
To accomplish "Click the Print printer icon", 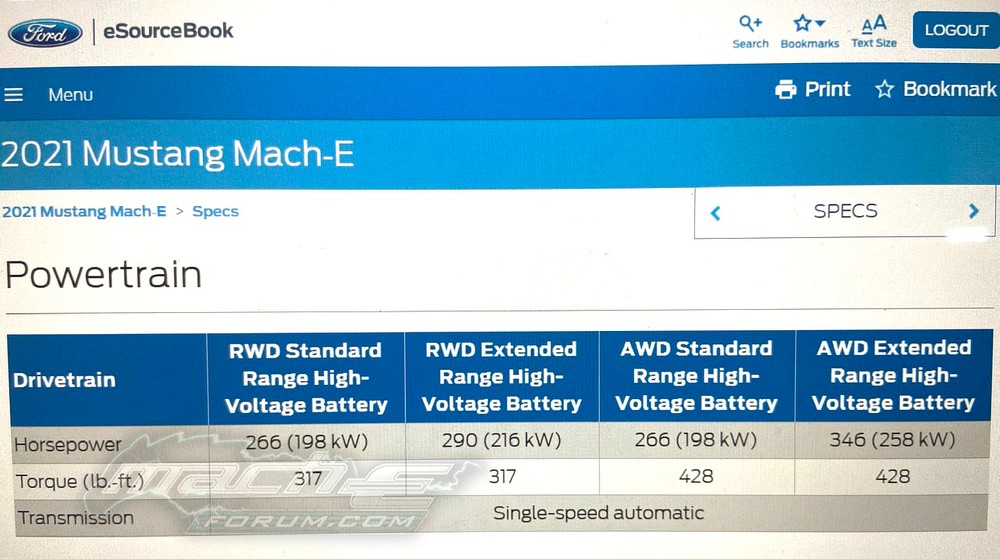I will (786, 89).
